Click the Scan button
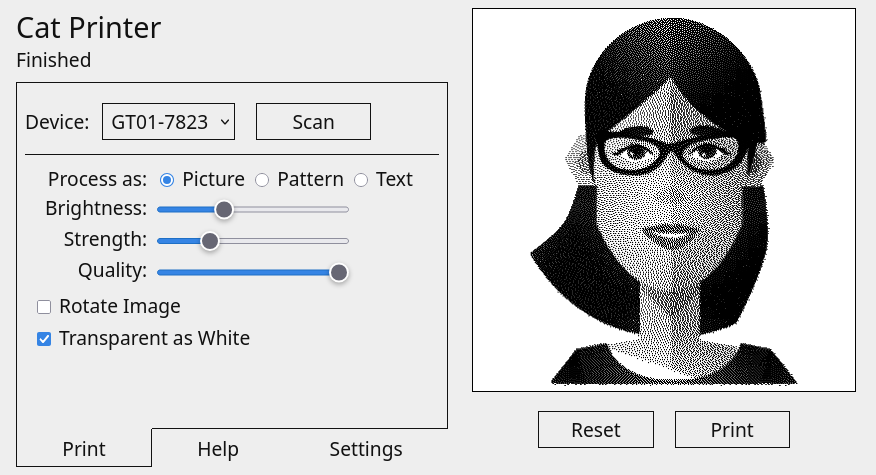The image size is (876, 475). tap(313, 122)
